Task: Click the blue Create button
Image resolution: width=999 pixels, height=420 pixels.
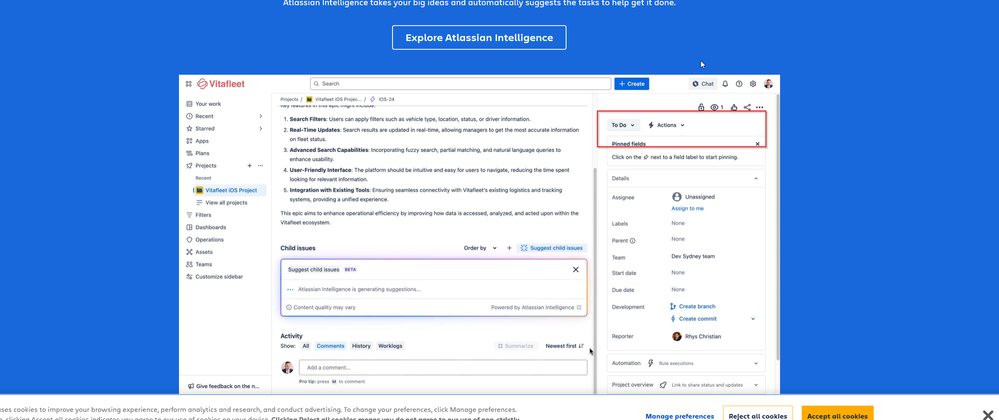Action: point(631,83)
